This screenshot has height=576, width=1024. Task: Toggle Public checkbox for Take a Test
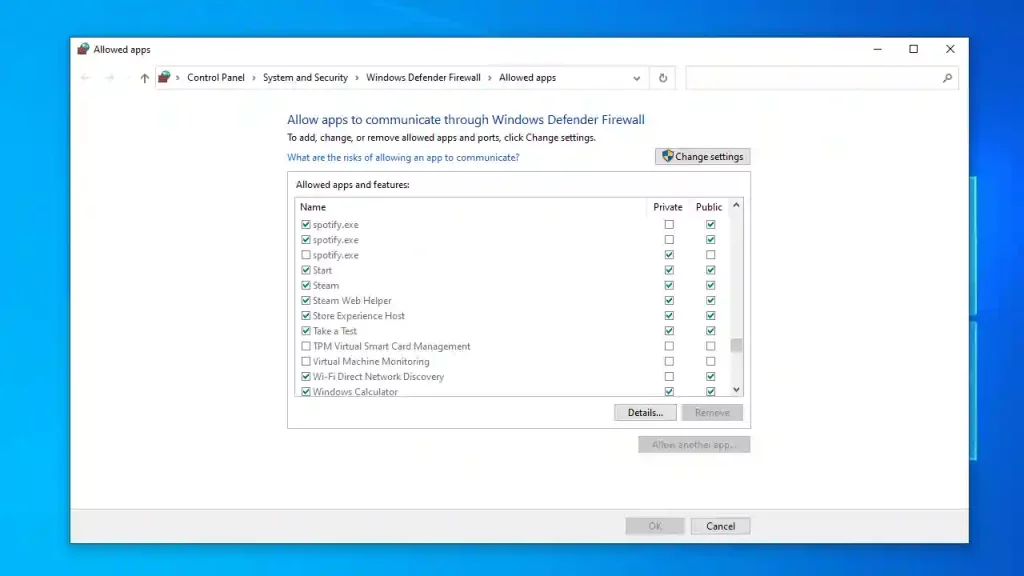pos(711,331)
